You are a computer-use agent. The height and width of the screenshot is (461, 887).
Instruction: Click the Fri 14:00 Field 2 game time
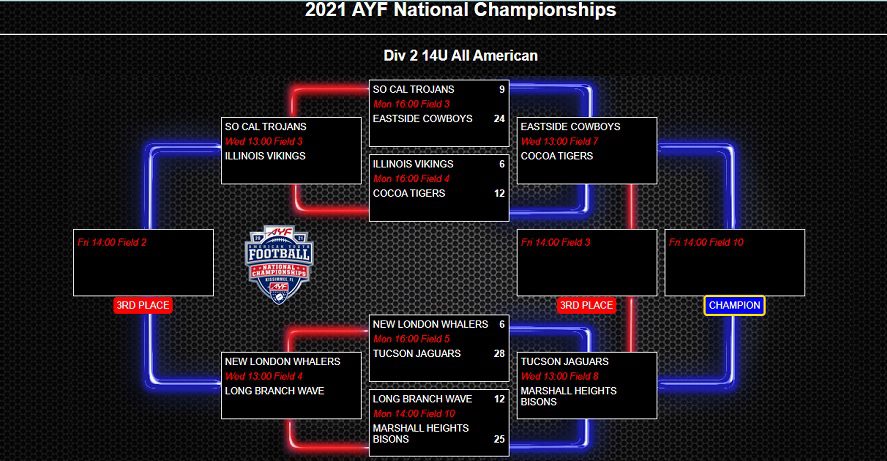pos(112,242)
